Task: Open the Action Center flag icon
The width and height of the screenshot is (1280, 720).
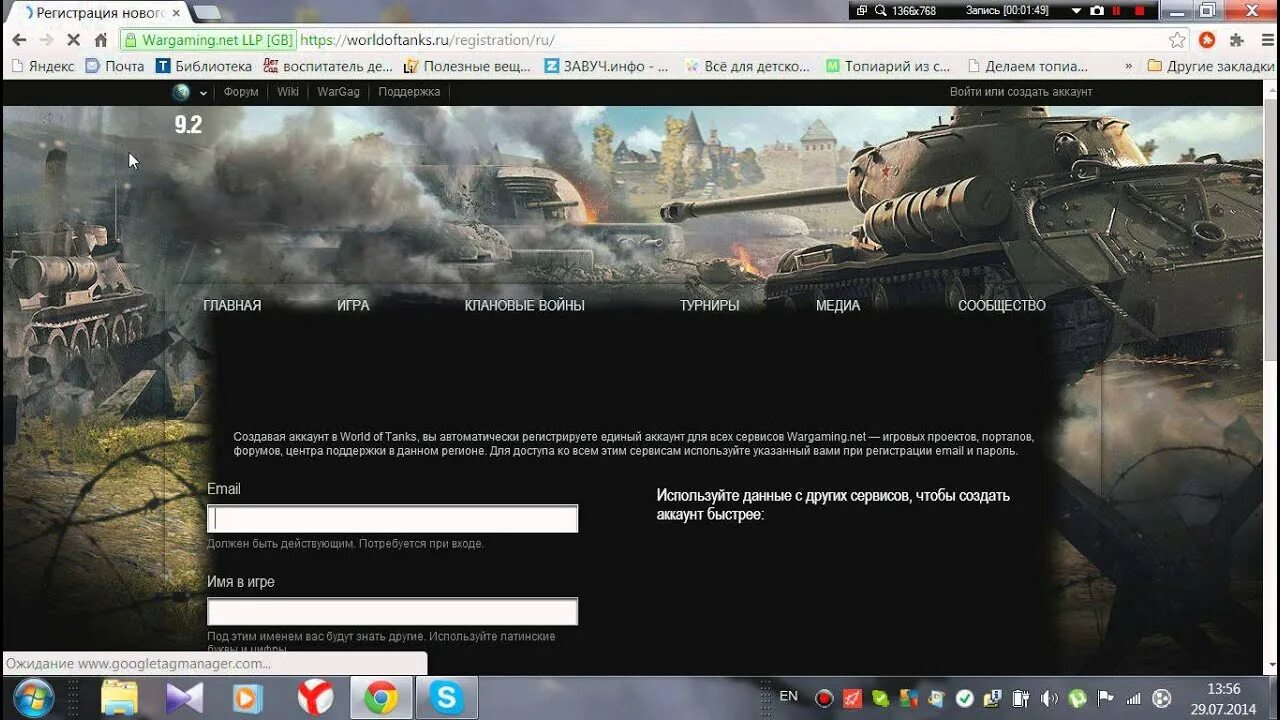Action: click(x=1105, y=698)
